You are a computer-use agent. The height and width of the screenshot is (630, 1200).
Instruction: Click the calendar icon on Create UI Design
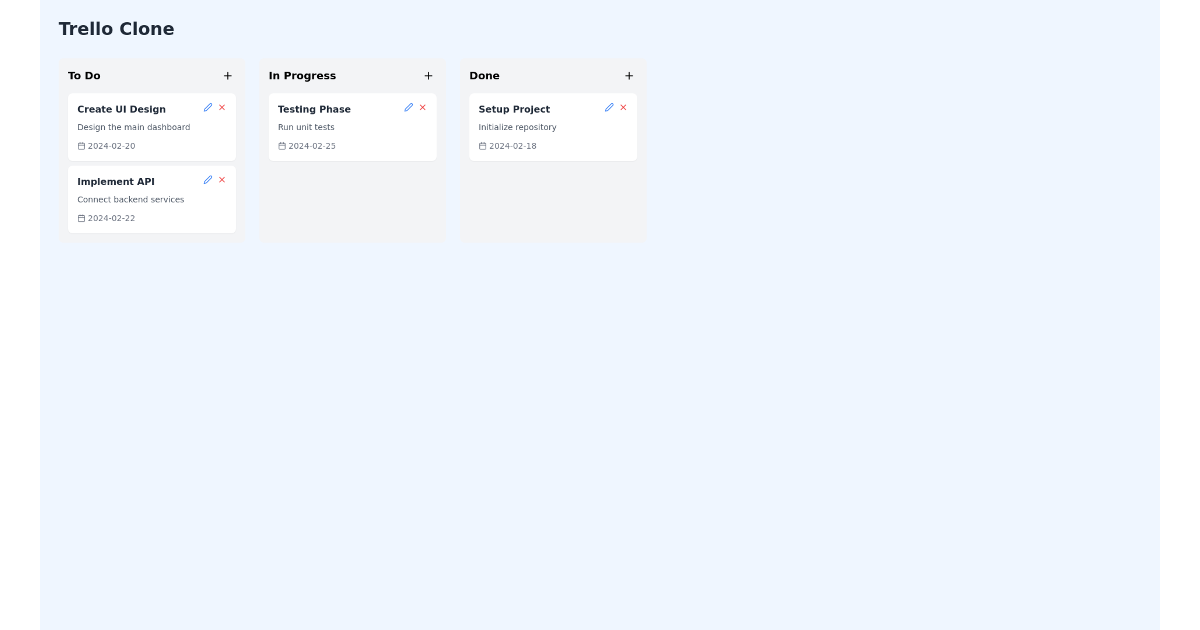(82, 145)
